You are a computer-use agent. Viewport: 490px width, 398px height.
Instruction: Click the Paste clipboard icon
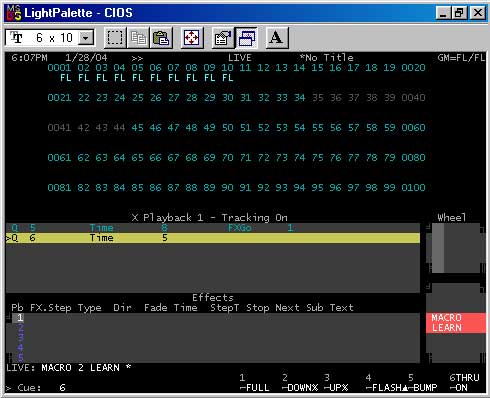[x=161, y=38]
